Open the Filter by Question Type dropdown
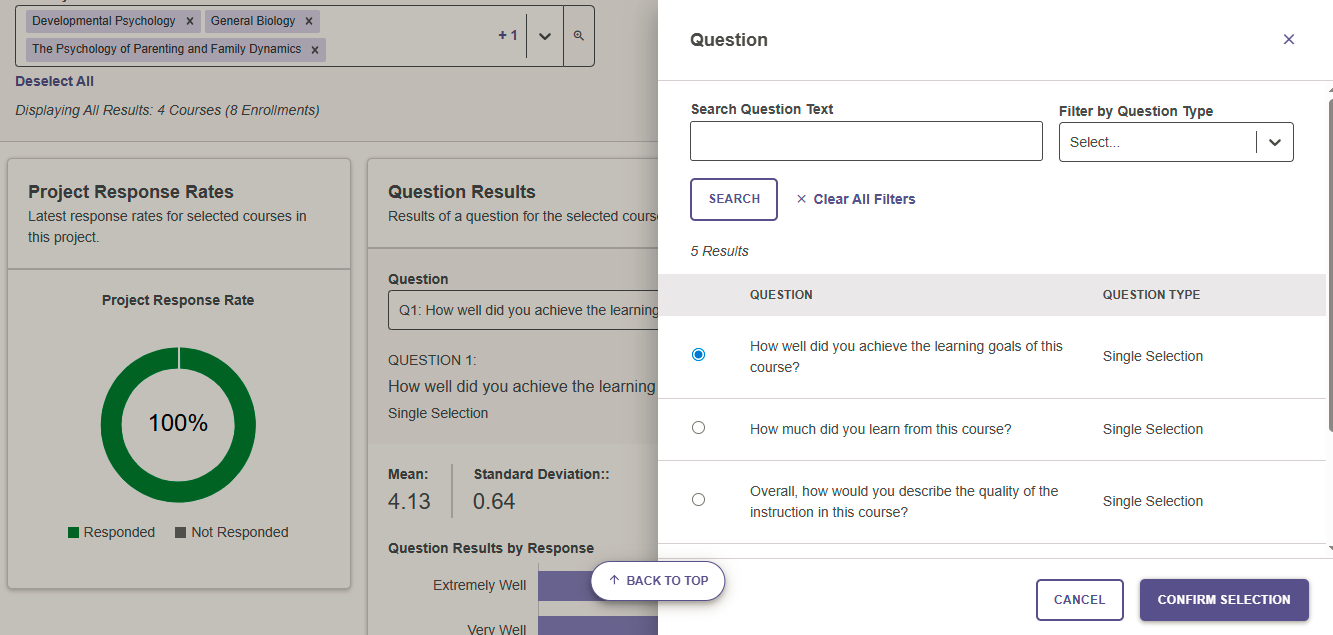The height and width of the screenshot is (635, 1333). [1176, 142]
